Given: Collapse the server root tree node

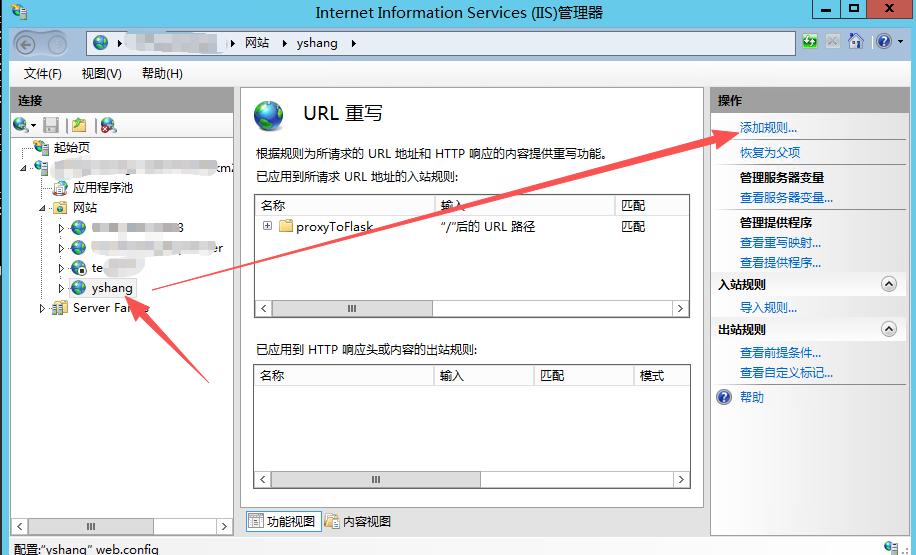Looking at the screenshot, I should 23,168.
